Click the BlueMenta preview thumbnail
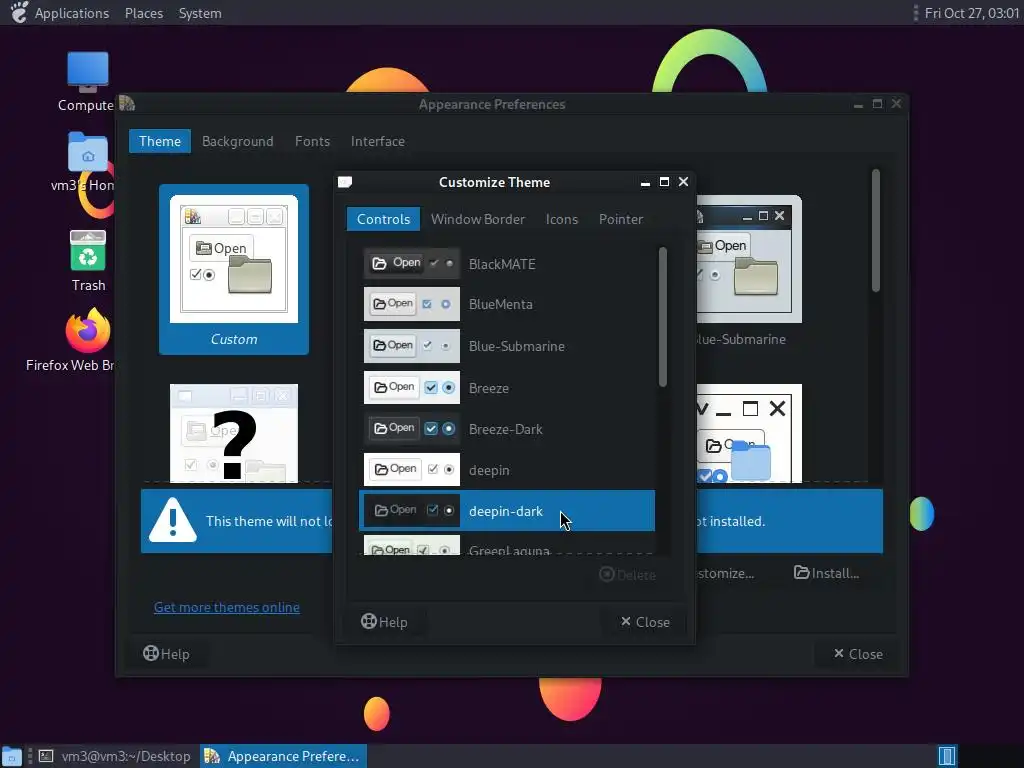The height and width of the screenshot is (768, 1024). pyautogui.click(x=411, y=304)
